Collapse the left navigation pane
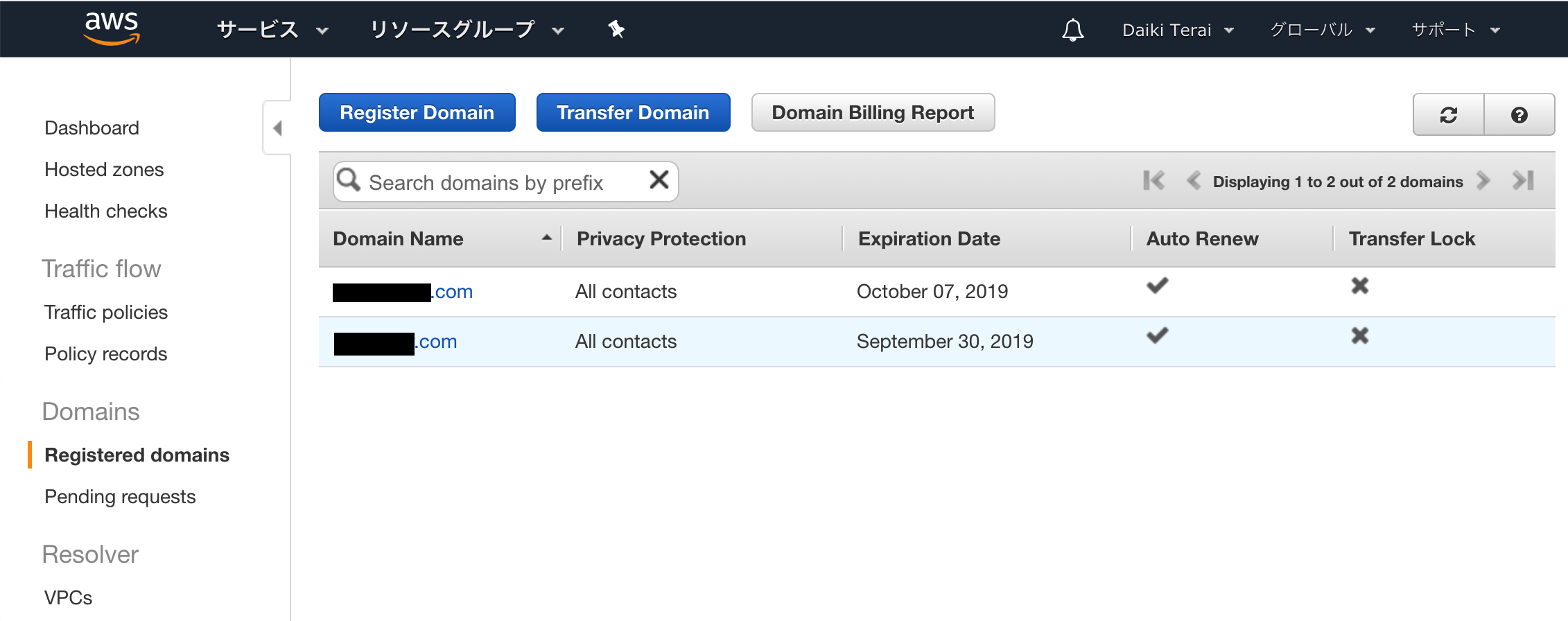Image resolution: width=1568 pixels, height=621 pixels. [x=277, y=128]
